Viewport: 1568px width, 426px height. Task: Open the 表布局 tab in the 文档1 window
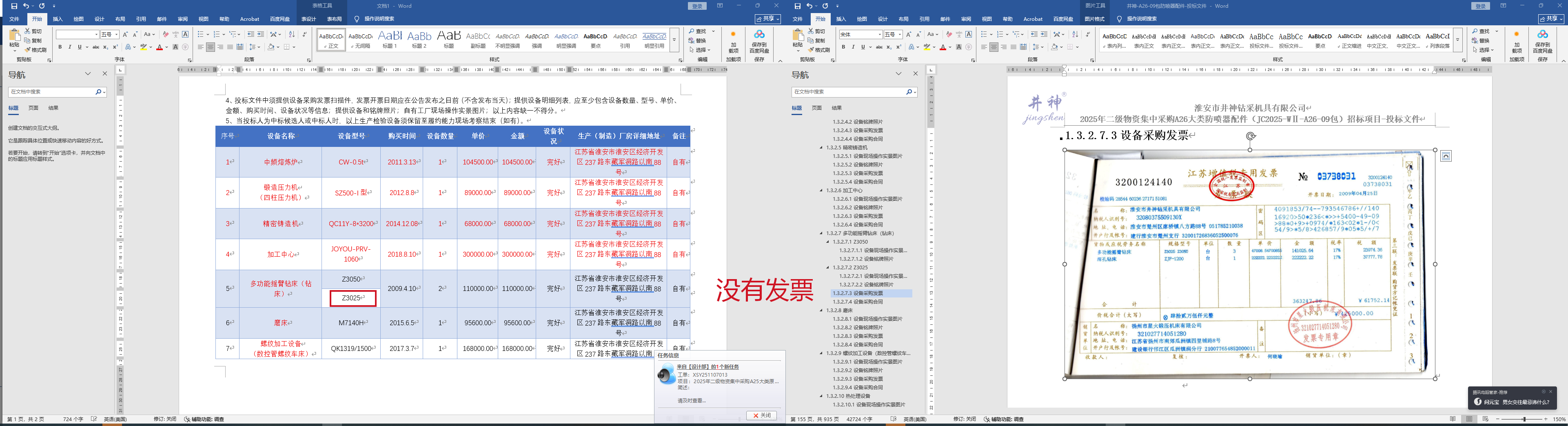click(x=334, y=19)
